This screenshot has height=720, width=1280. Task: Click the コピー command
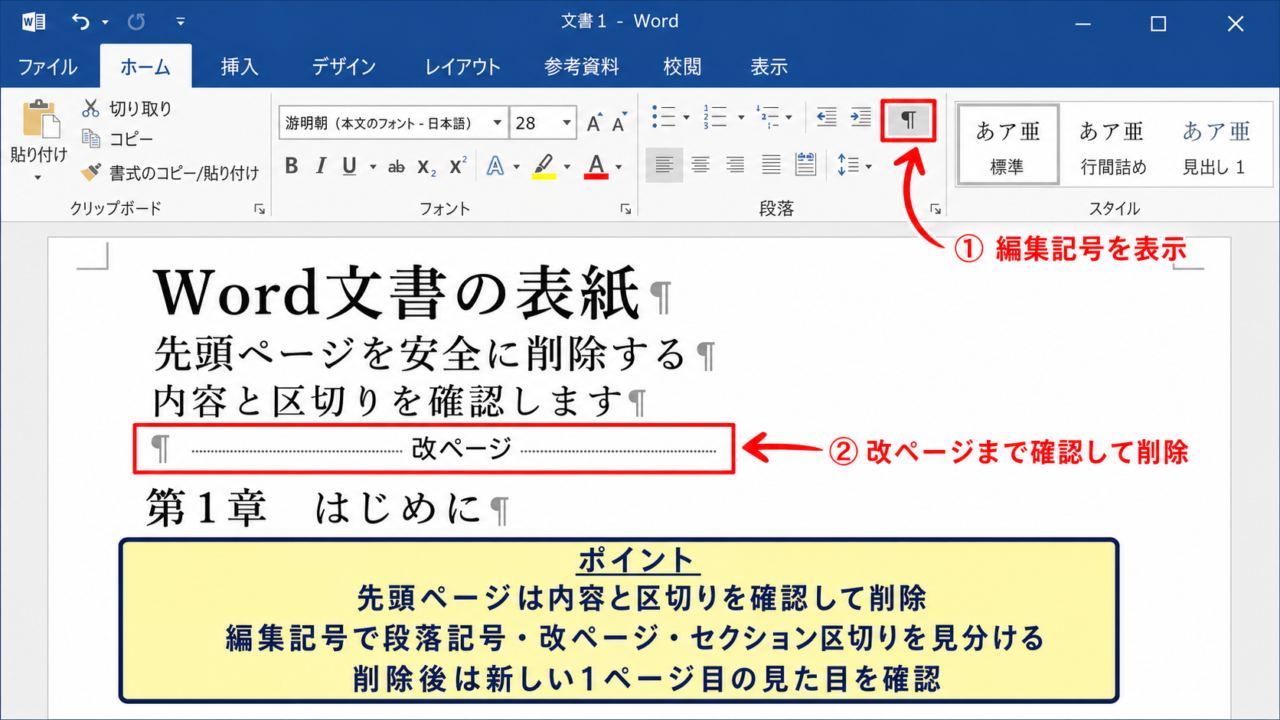pyautogui.click(x=118, y=139)
